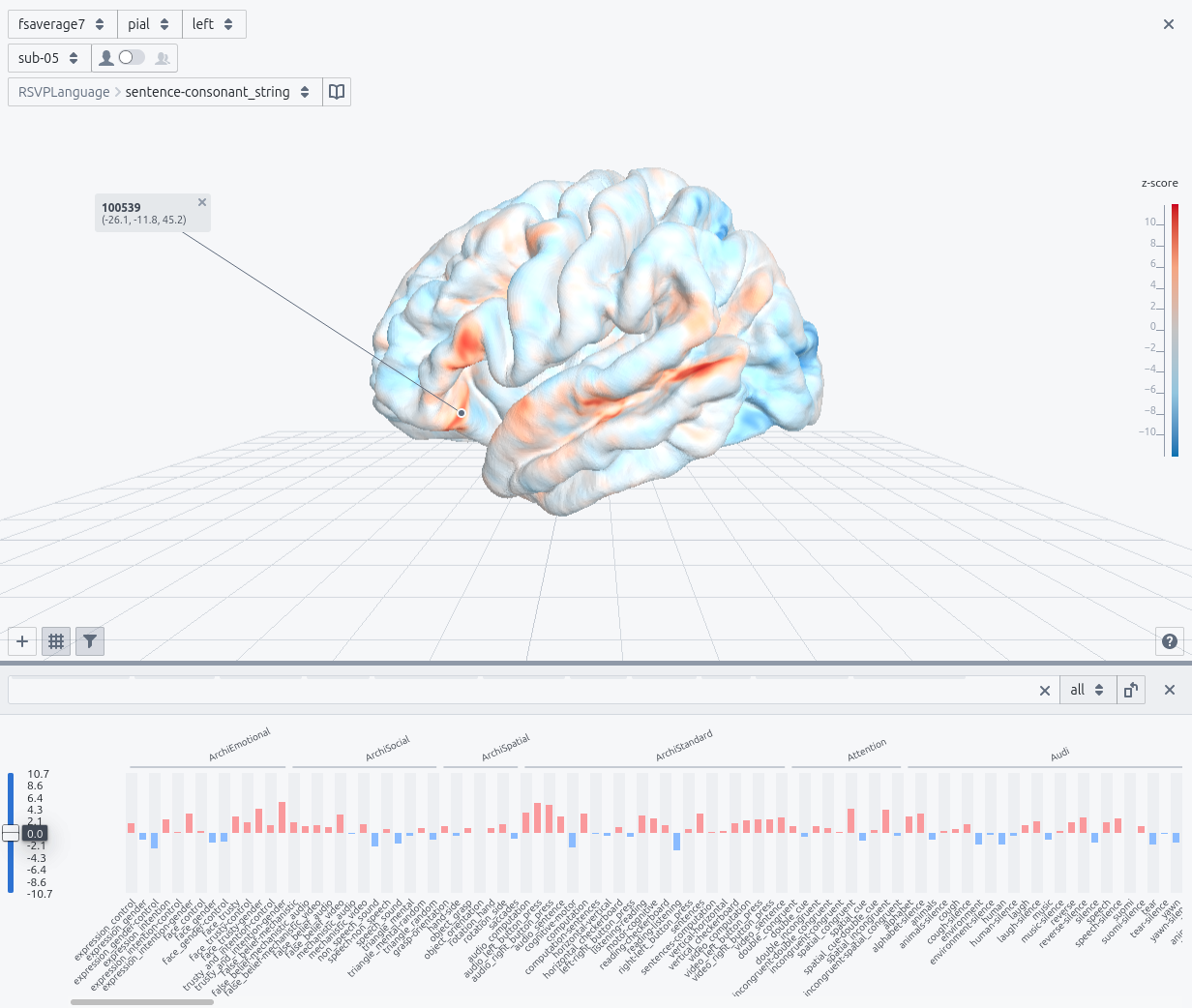Open the atlas book icon
Screen dimensions: 1192x1008
(x=336, y=91)
